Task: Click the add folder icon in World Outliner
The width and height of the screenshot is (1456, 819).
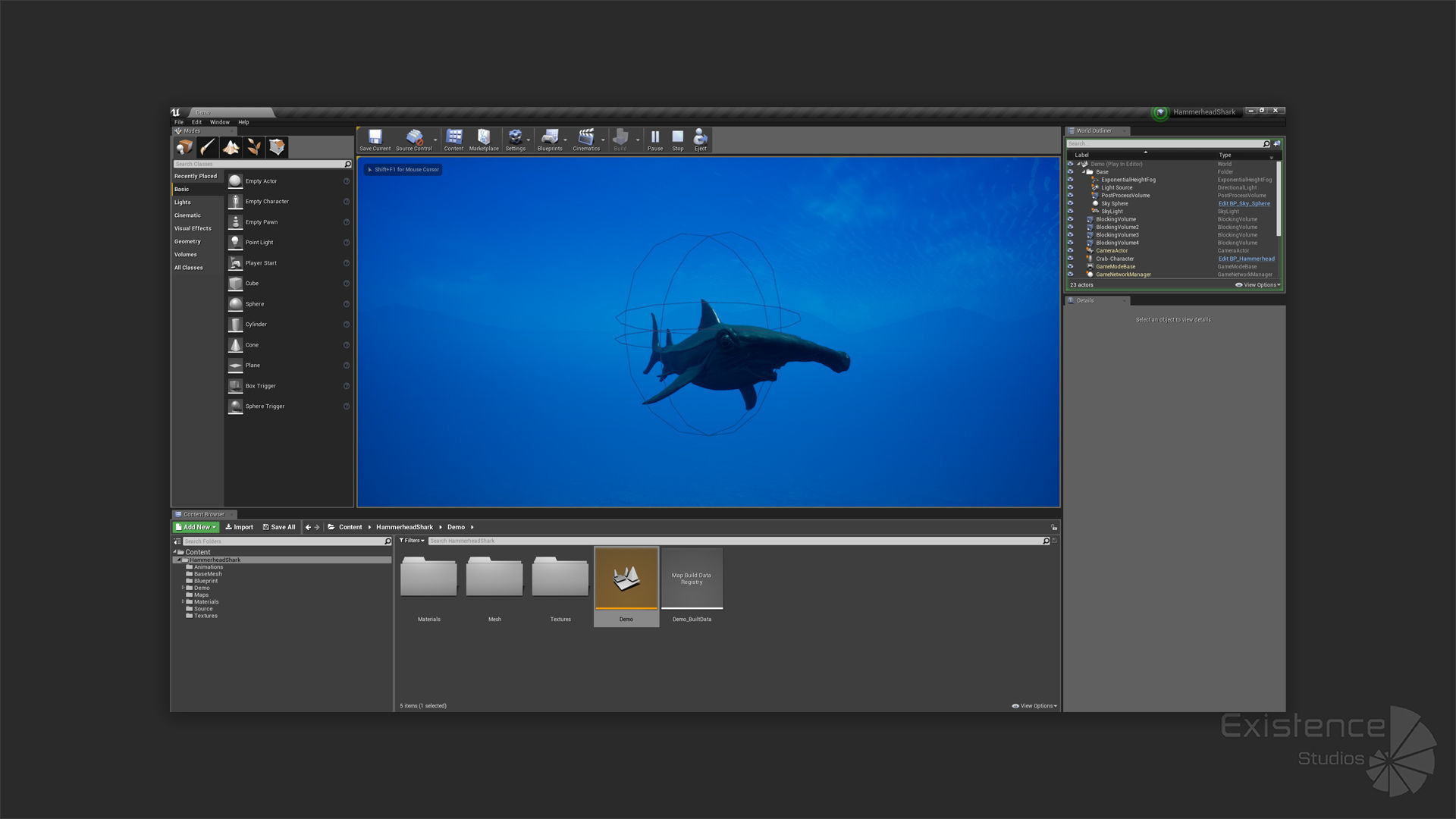Action: click(1277, 143)
